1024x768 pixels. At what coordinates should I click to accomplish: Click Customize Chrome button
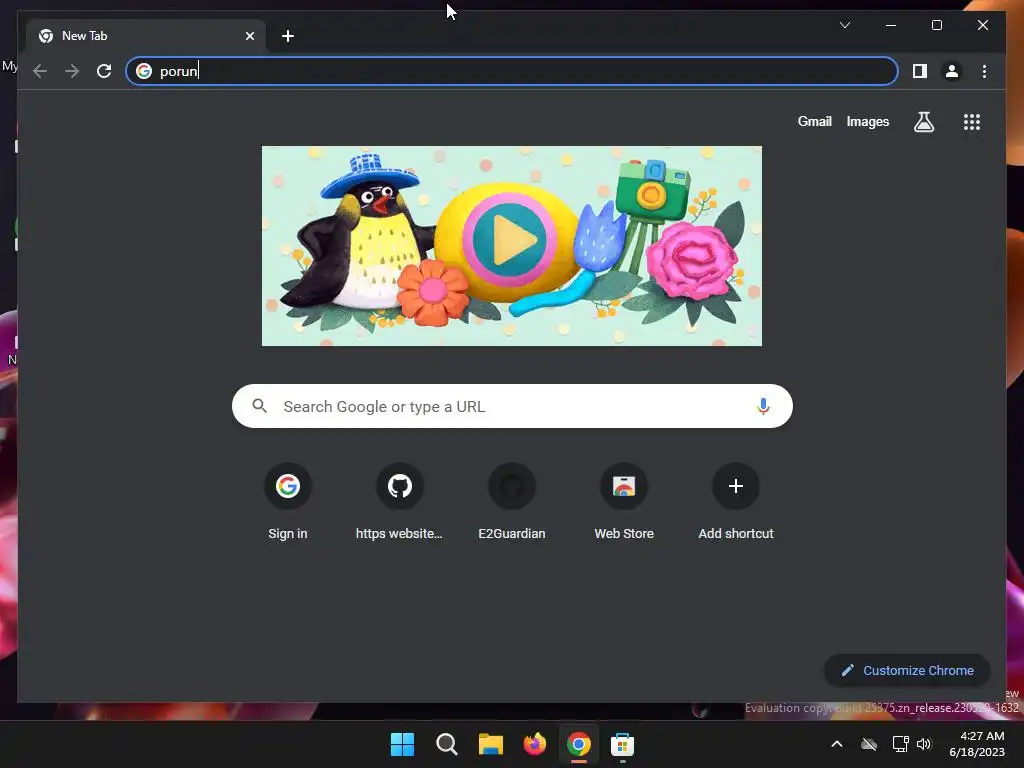coord(907,671)
